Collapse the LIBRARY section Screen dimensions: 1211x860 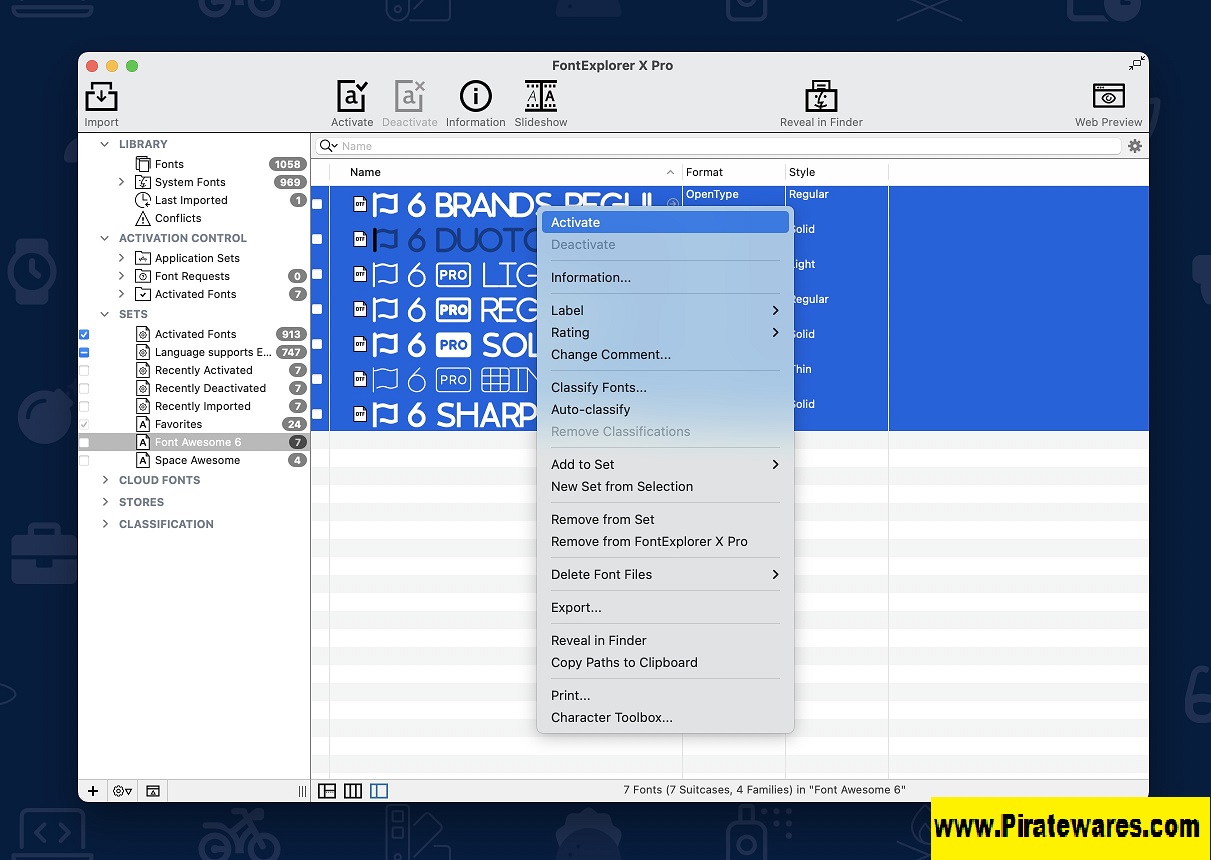coord(104,144)
